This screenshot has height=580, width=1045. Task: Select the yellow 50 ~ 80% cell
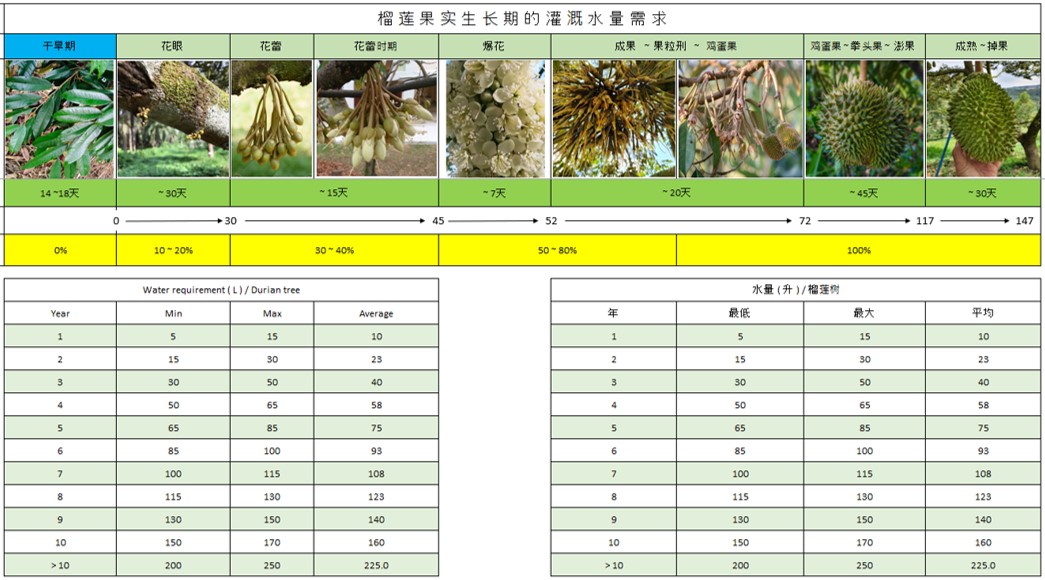point(557,250)
